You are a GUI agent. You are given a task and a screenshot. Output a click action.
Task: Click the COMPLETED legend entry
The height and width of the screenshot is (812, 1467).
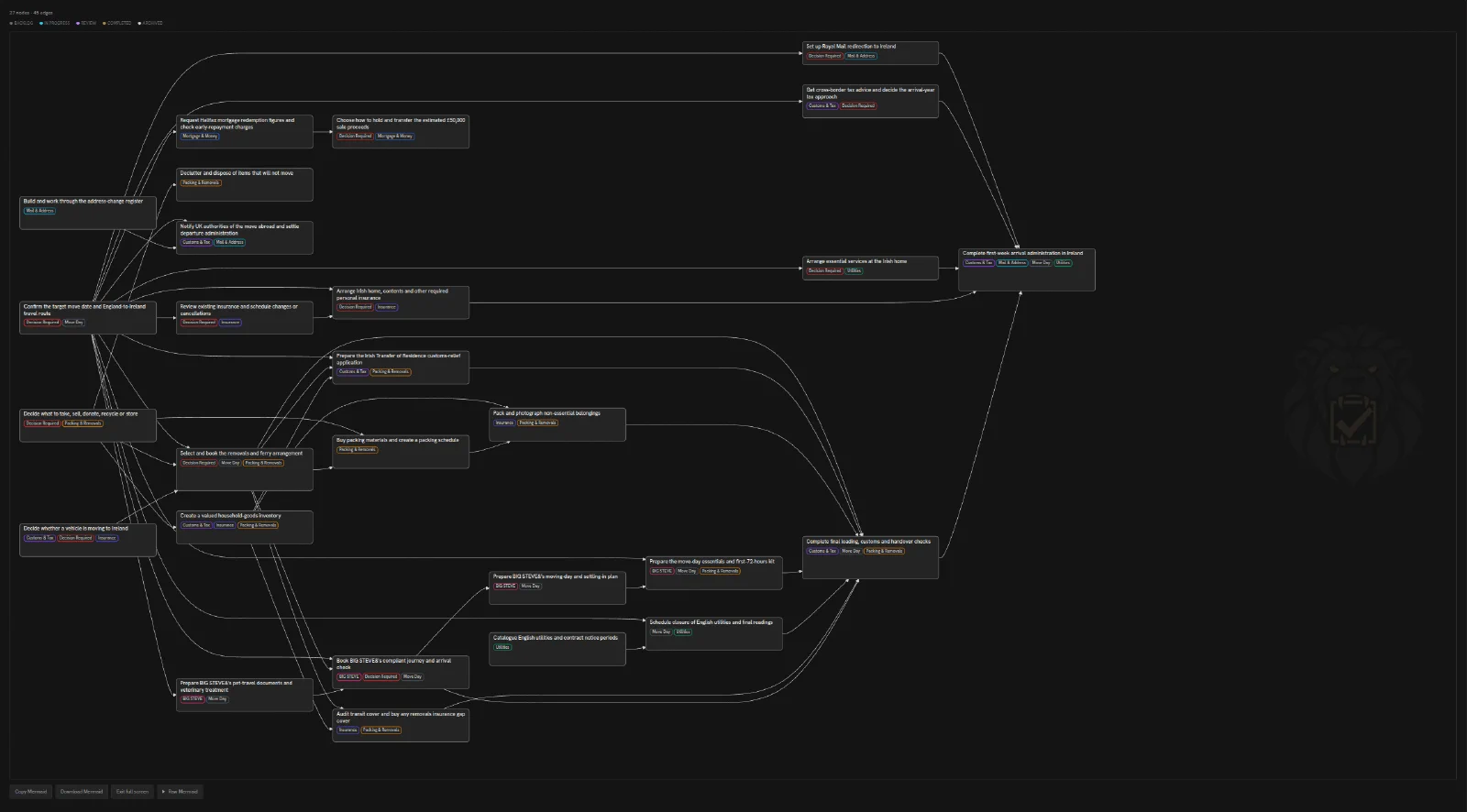(x=117, y=23)
